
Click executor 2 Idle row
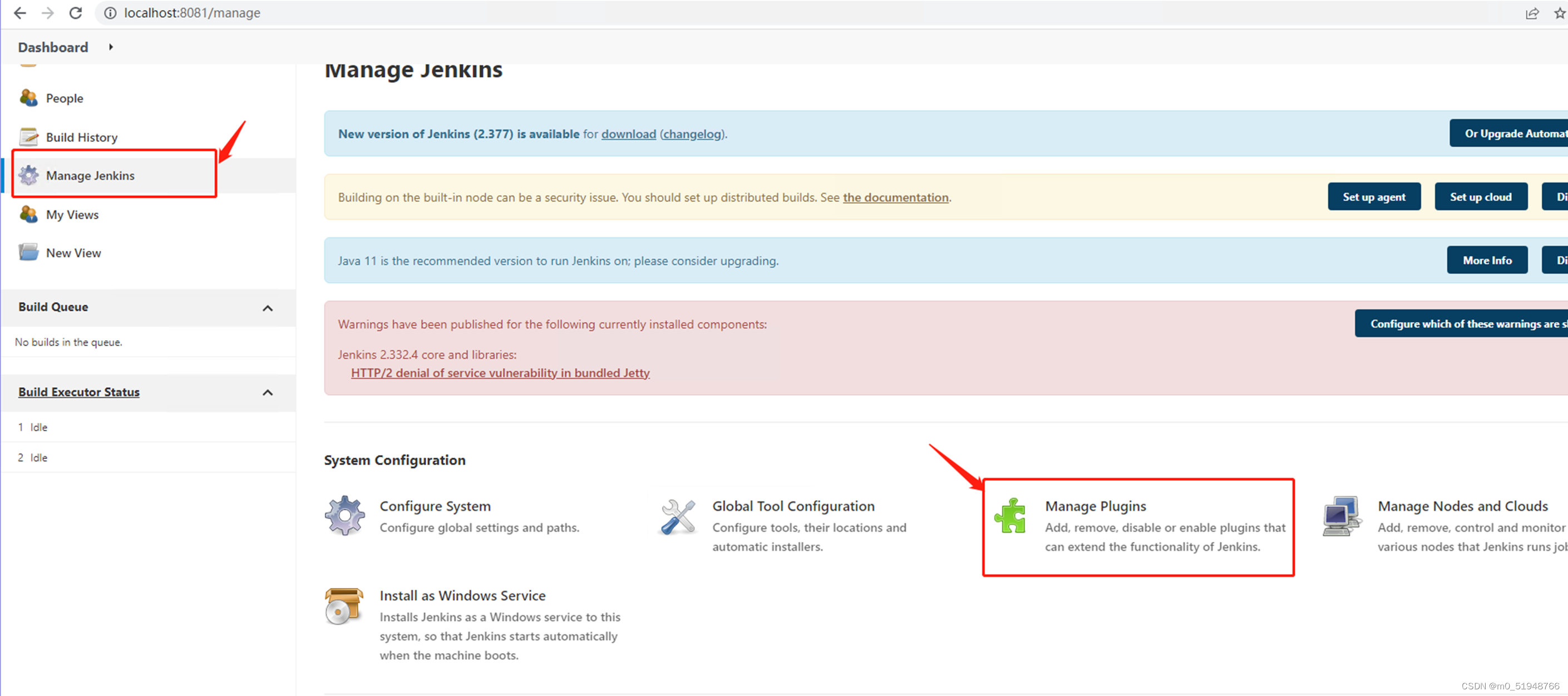point(148,457)
